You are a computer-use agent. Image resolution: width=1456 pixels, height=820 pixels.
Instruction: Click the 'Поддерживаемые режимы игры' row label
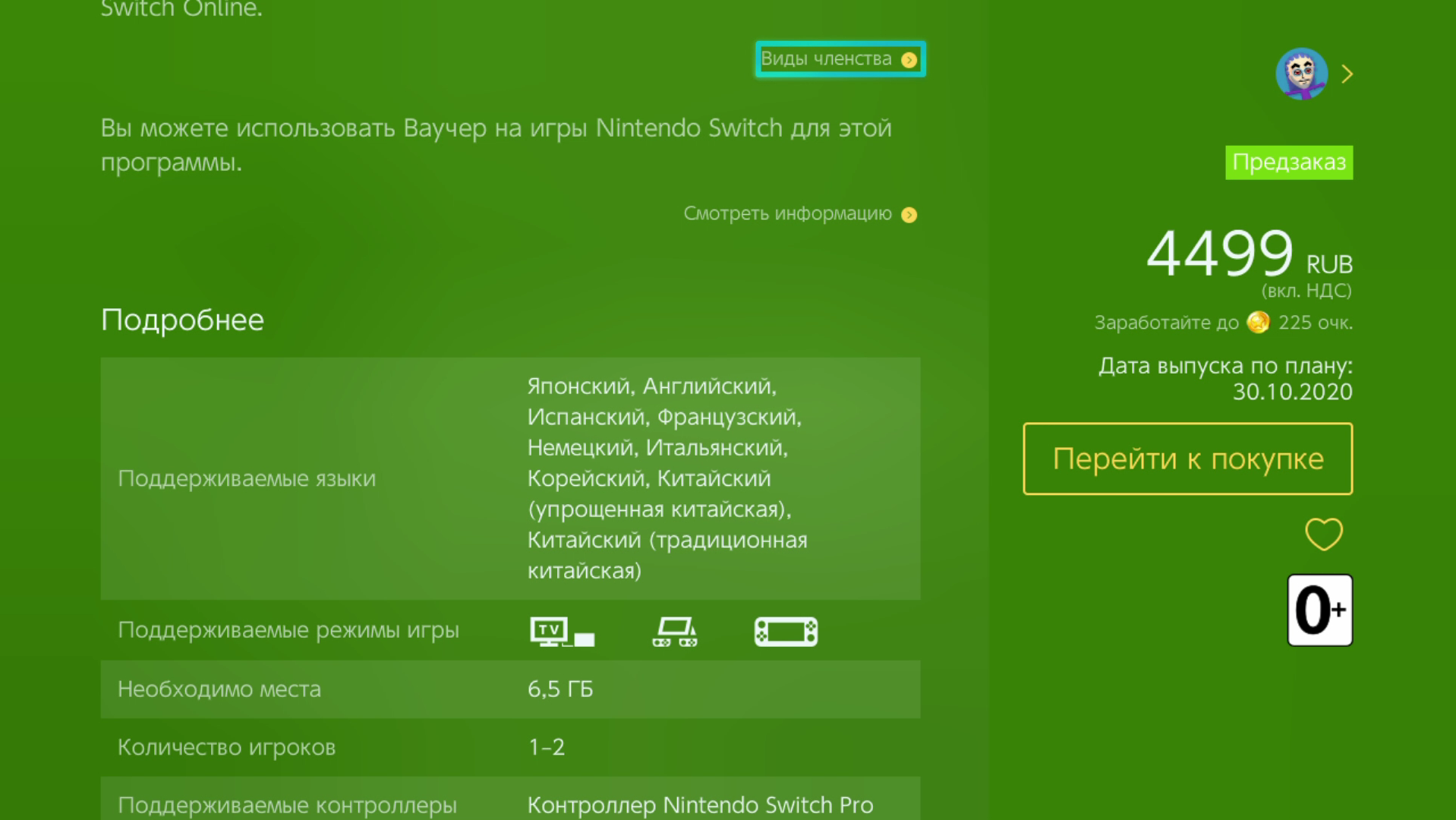coord(288,630)
